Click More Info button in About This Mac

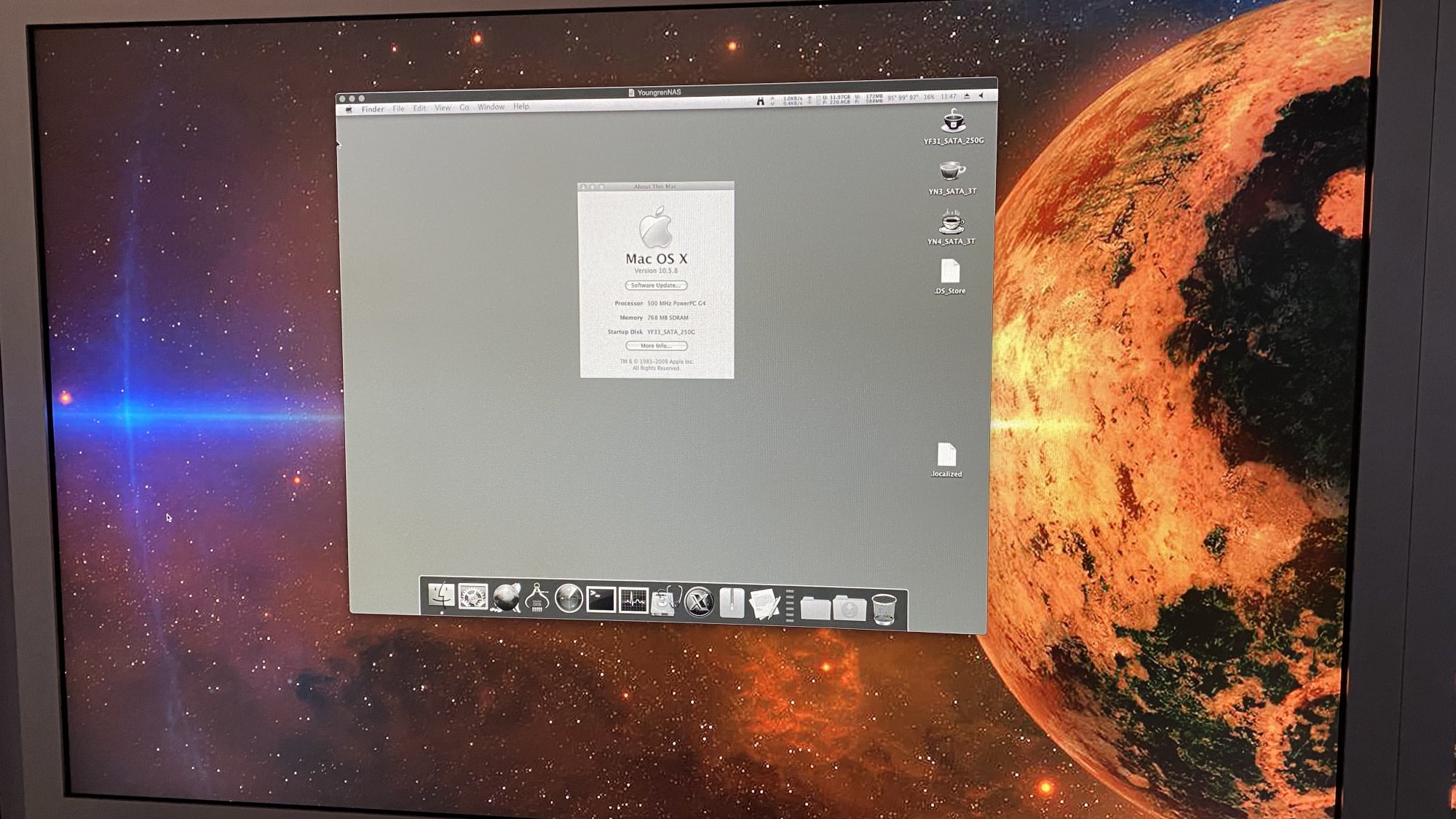pos(657,346)
